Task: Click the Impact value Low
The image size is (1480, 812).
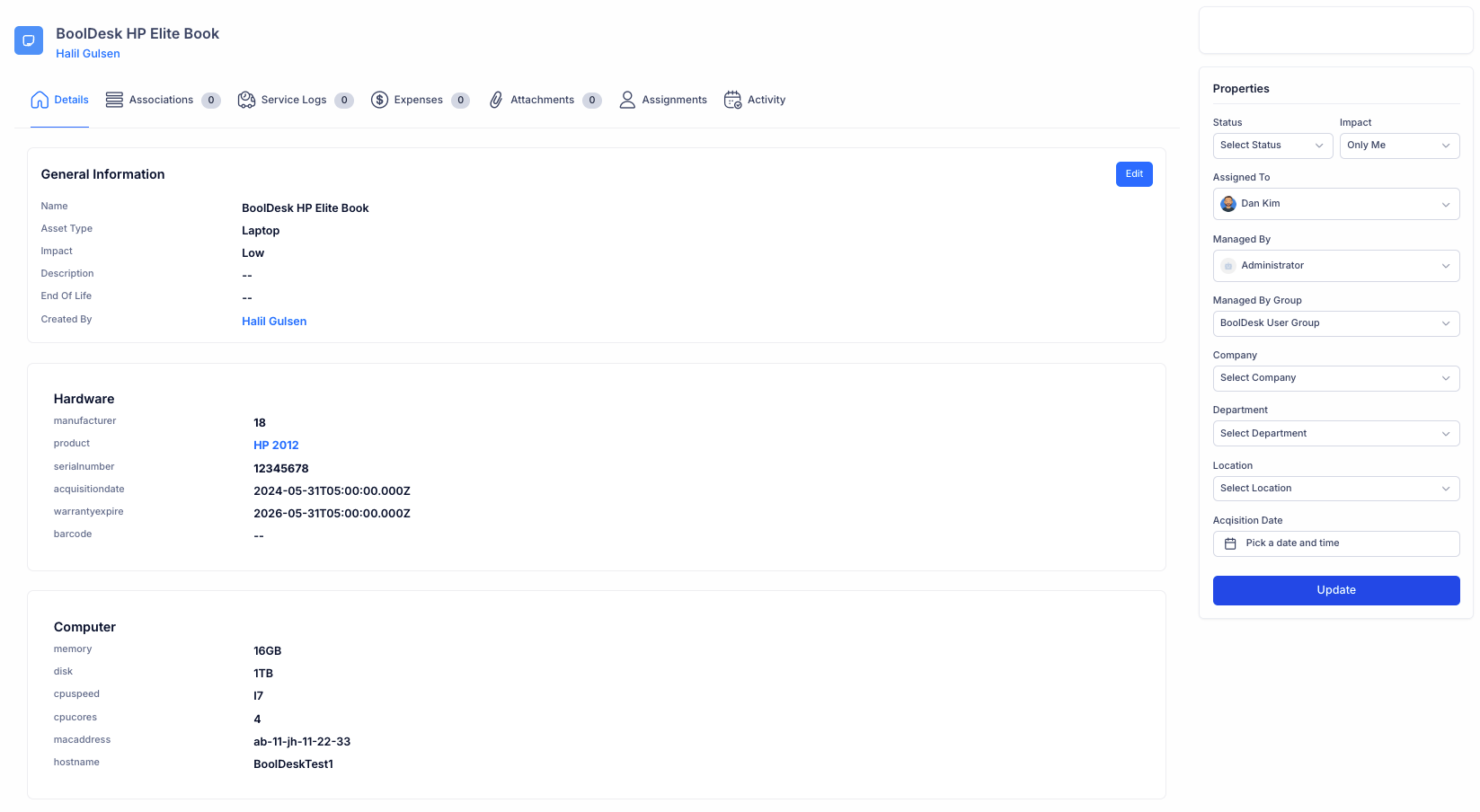Action: click(253, 253)
